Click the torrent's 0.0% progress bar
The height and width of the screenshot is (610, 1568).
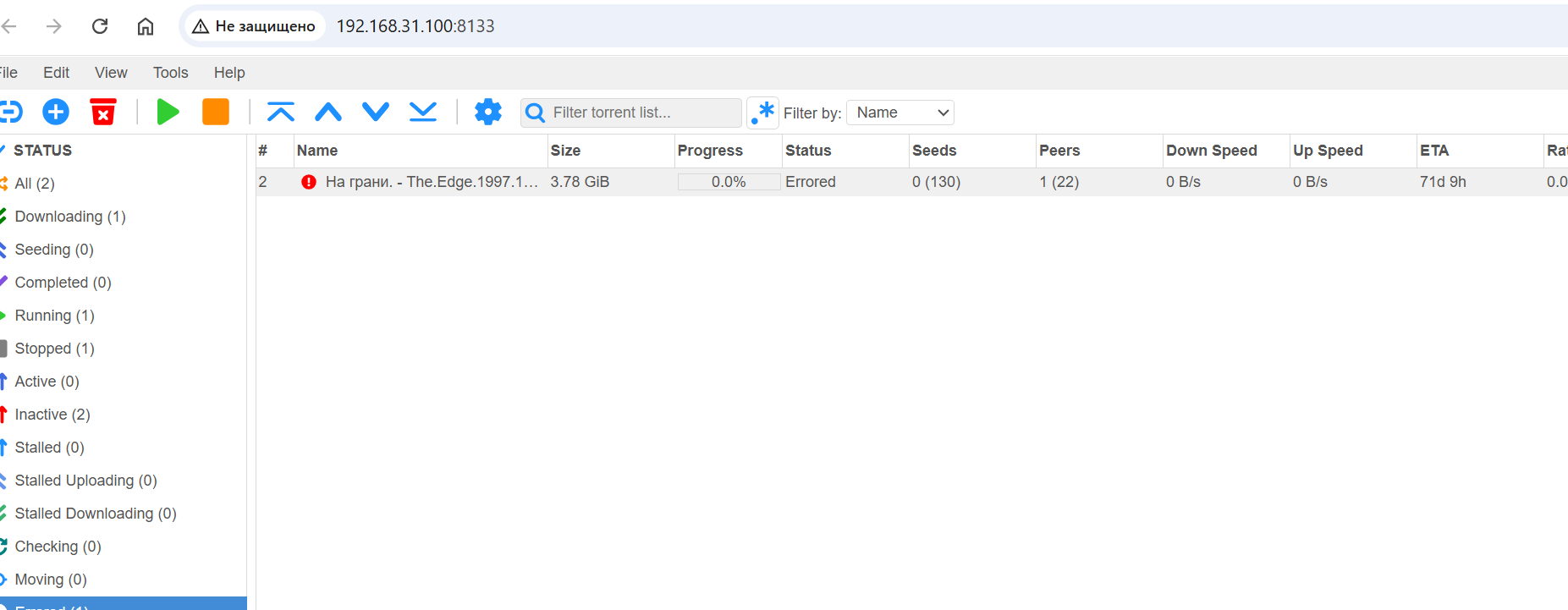[728, 182]
